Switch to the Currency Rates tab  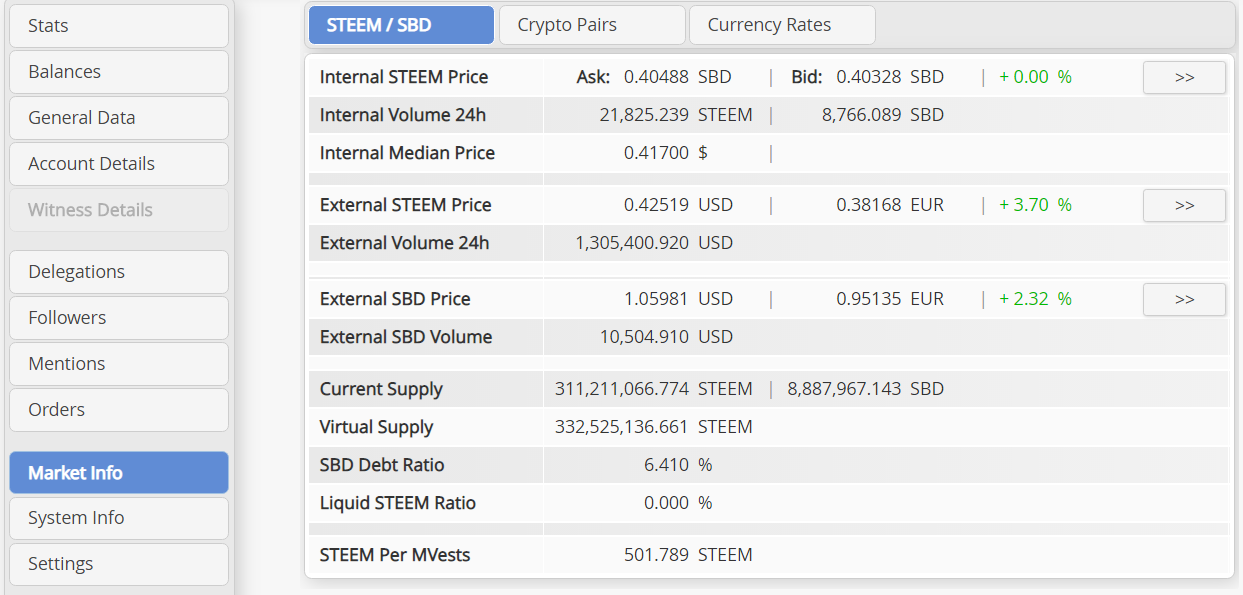pyautogui.click(x=782, y=25)
